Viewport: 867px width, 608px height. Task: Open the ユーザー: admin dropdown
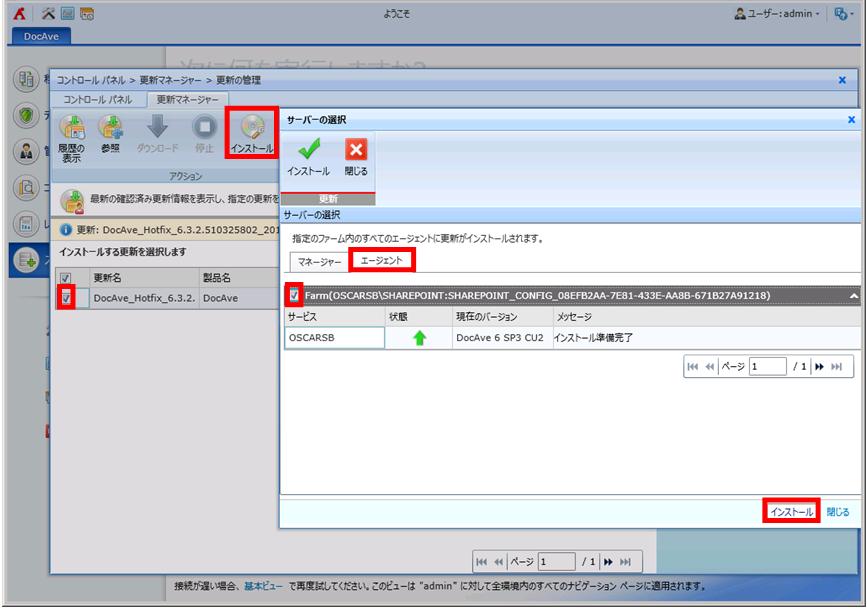pos(777,14)
